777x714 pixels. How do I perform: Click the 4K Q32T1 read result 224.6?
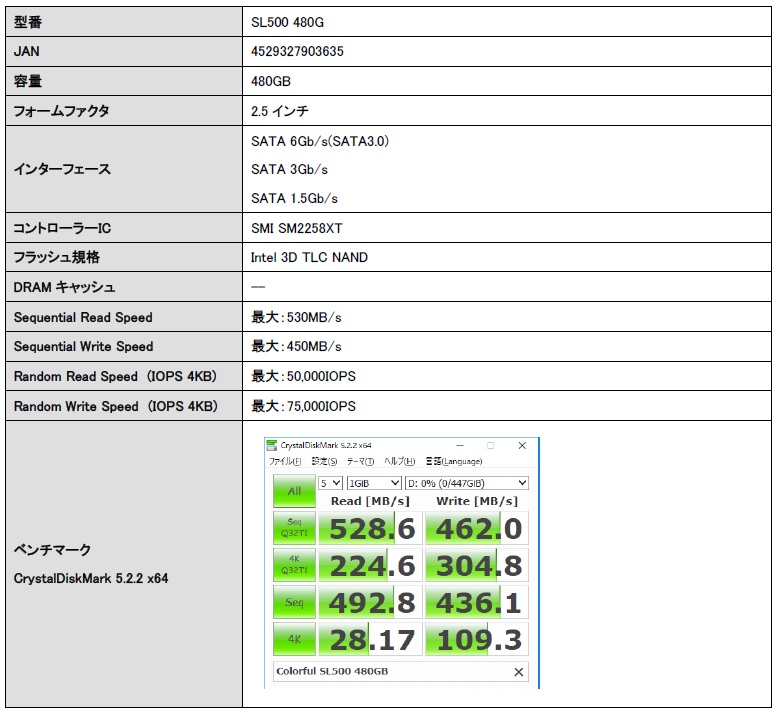(x=371, y=565)
